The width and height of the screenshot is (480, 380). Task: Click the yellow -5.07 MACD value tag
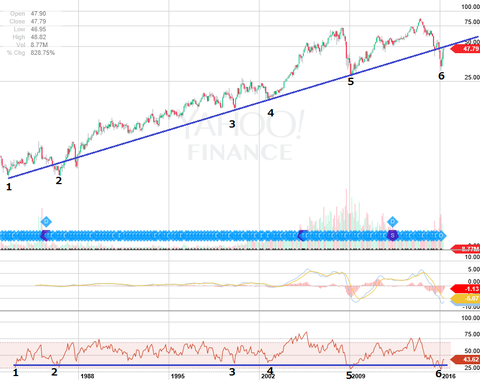[x=465, y=298]
